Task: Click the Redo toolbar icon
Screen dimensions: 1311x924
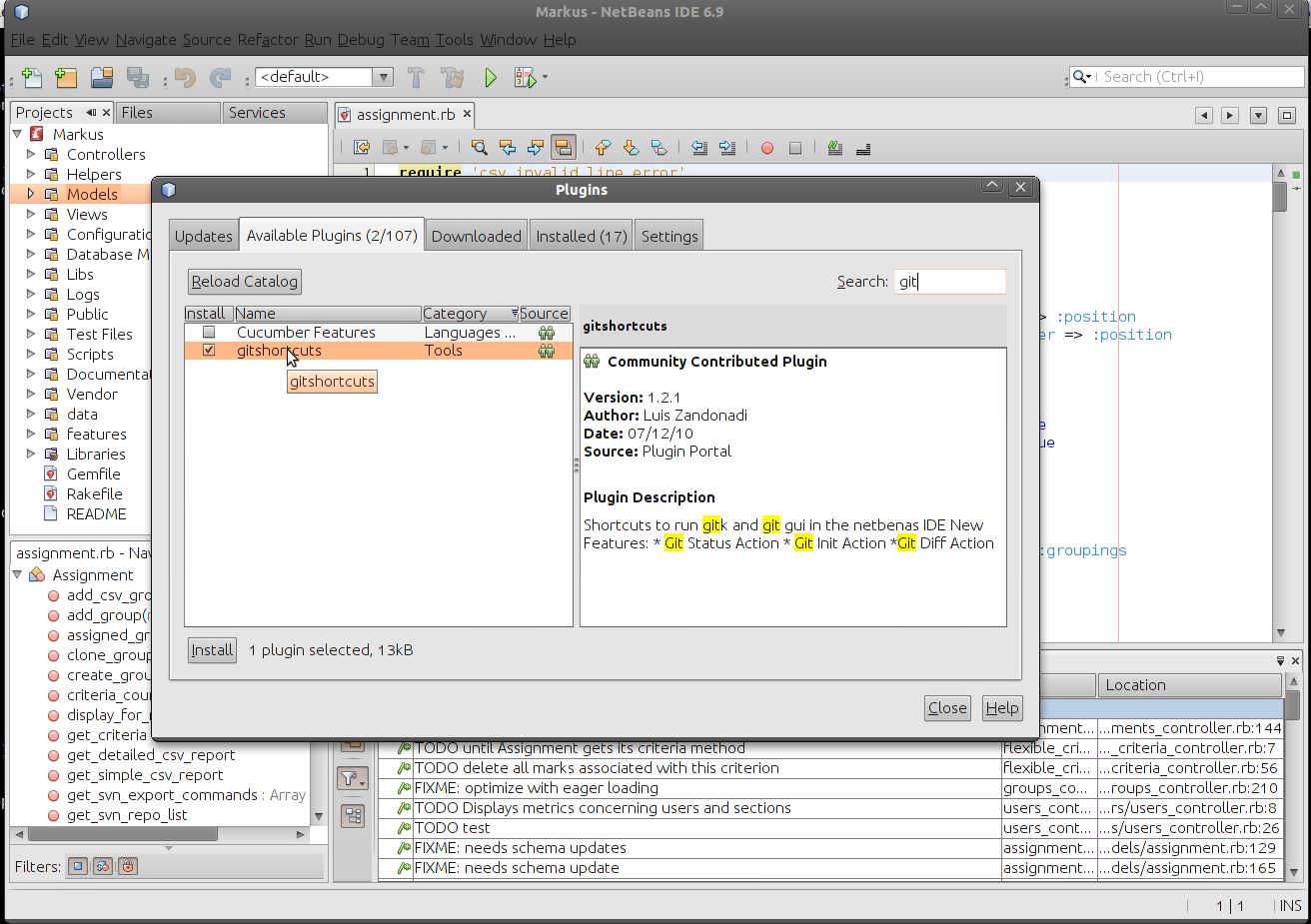Action: tap(220, 77)
